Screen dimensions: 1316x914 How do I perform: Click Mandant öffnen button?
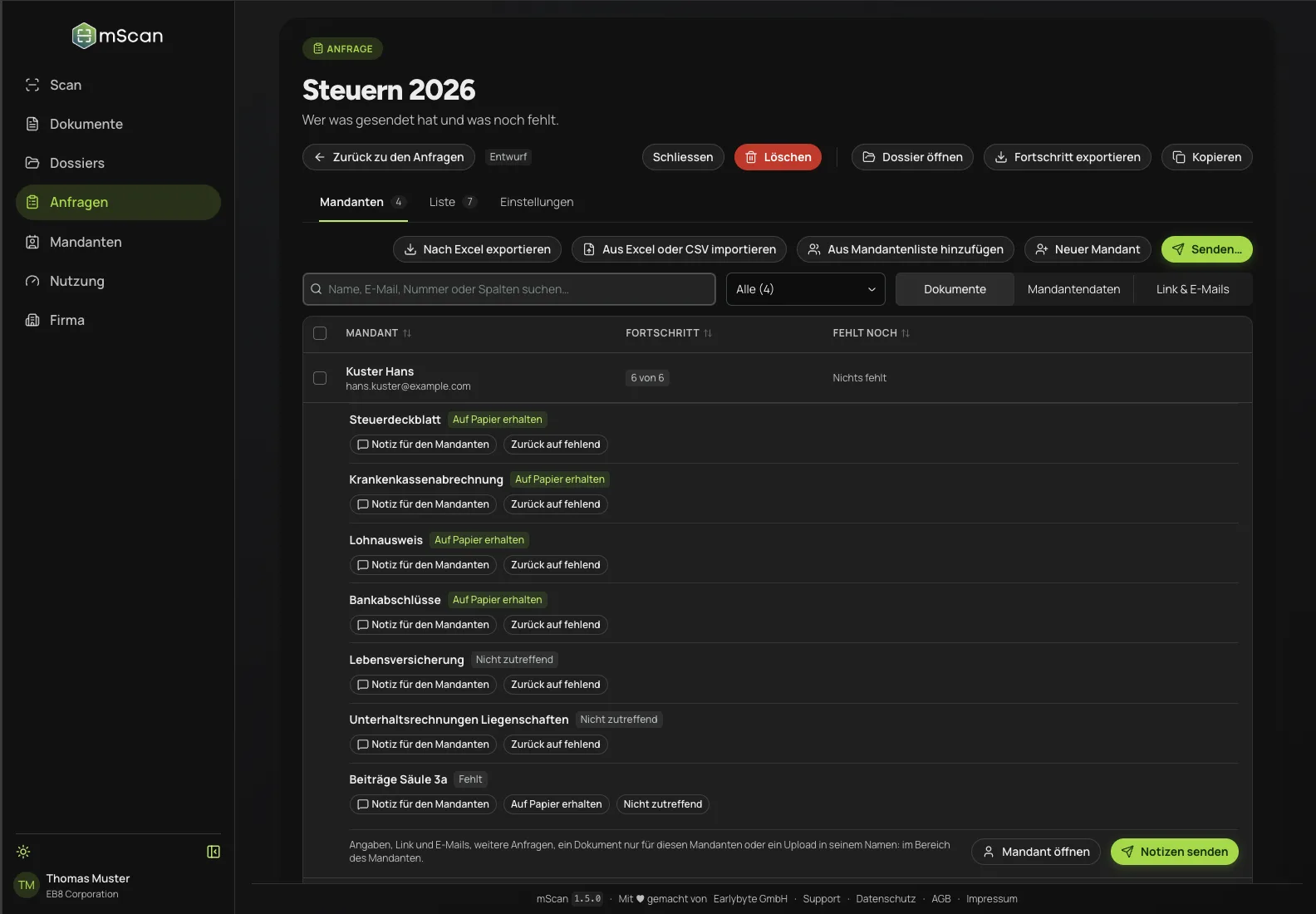coord(1036,852)
